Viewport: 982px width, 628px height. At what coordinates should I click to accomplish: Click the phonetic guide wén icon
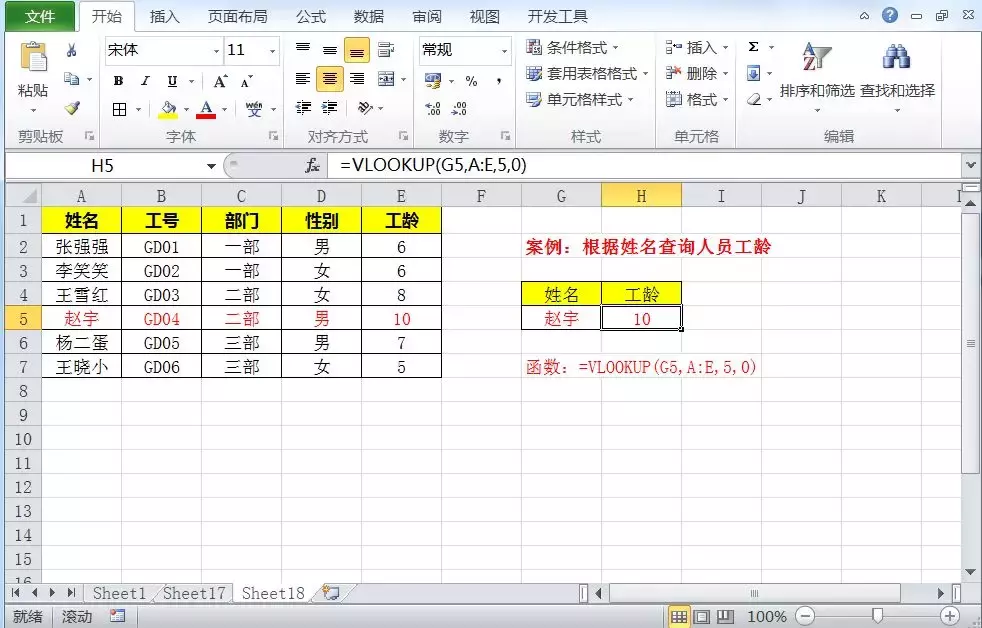(x=254, y=110)
